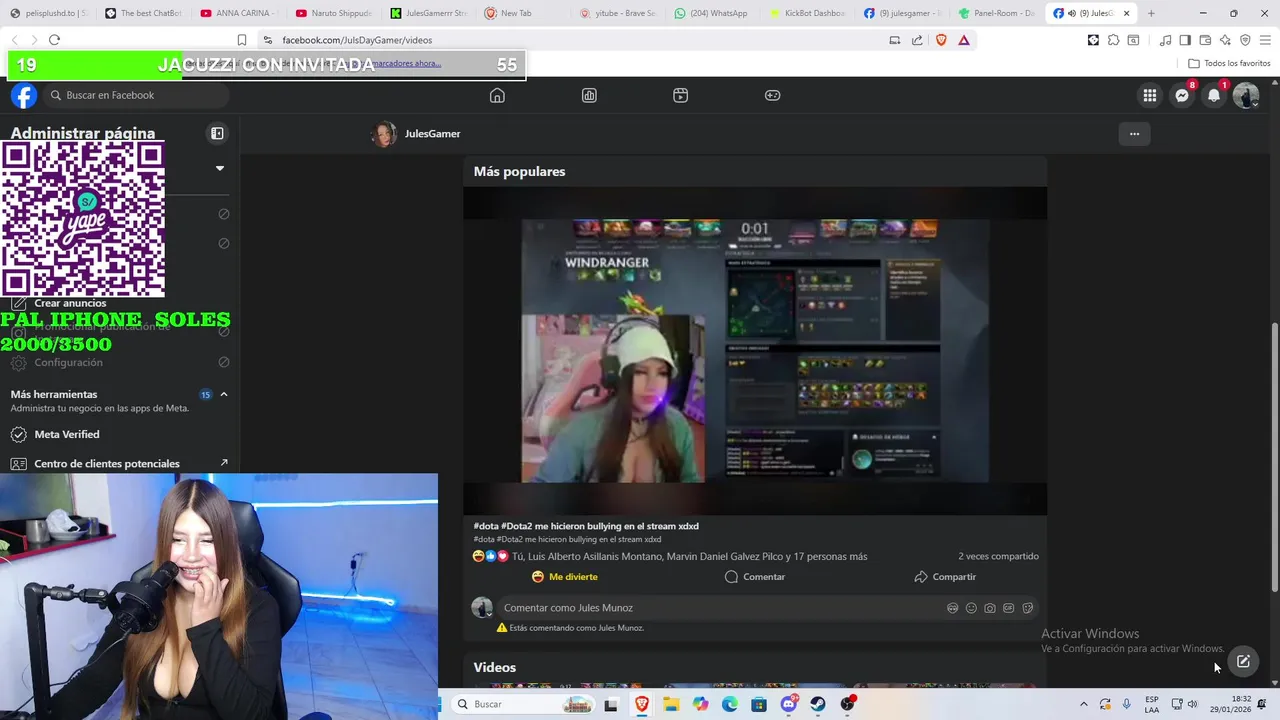Show hidden system tray icons
Image resolution: width=1280 pixels, height=720 pixels.
tap(1083, 704)
